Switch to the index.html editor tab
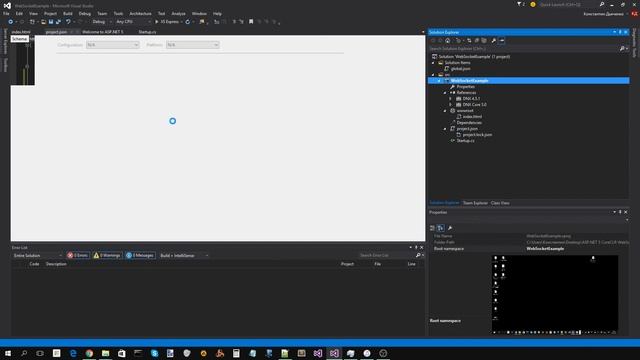This screenshot has height=360, width=640. (21, 32)
